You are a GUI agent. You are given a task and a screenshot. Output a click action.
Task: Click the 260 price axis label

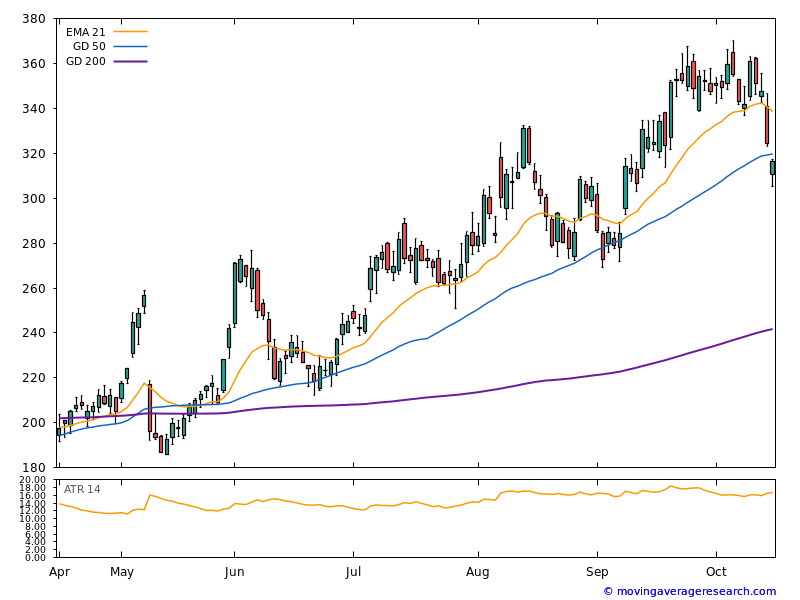pos(34,288)
